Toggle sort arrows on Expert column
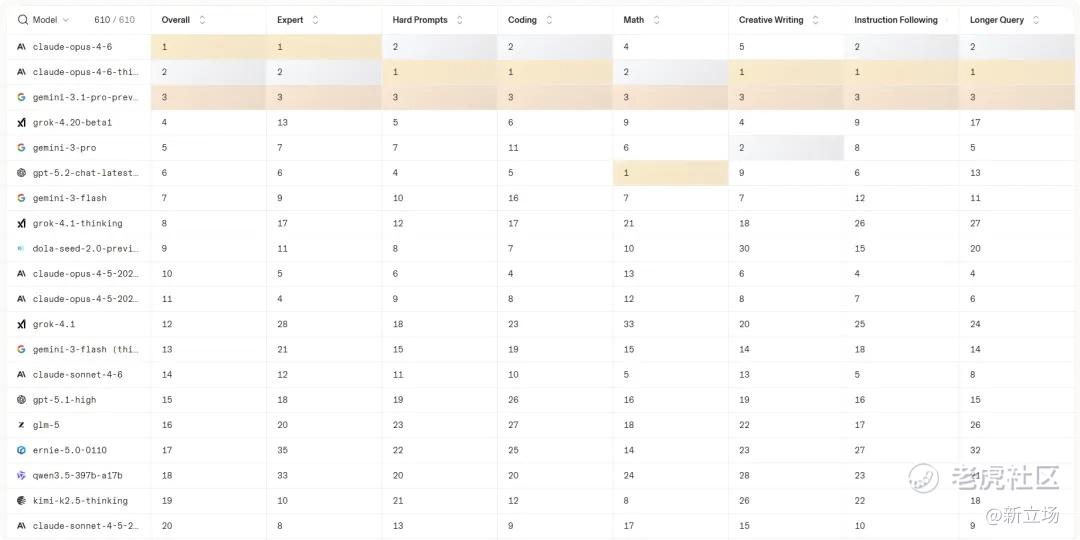The height and width of the screenshot is (540, 1080). tap(316, 20)
